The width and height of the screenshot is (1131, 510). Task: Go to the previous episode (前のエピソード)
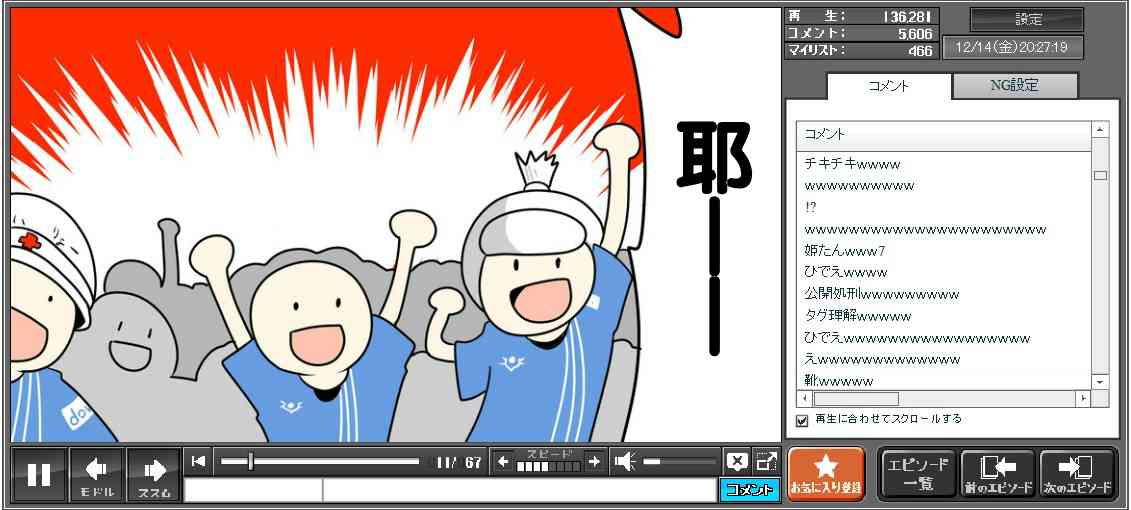pos(997,474)
